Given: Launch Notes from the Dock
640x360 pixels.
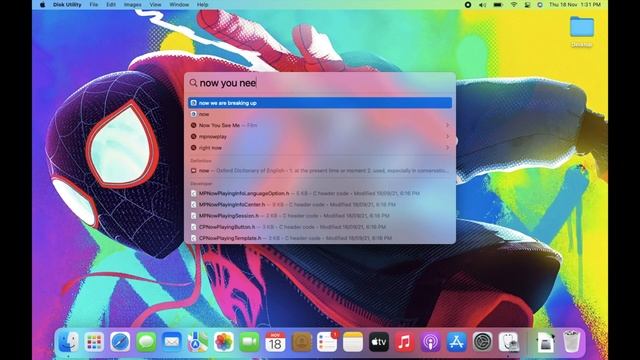Looking at the screenshot, I should coord(353,342).
